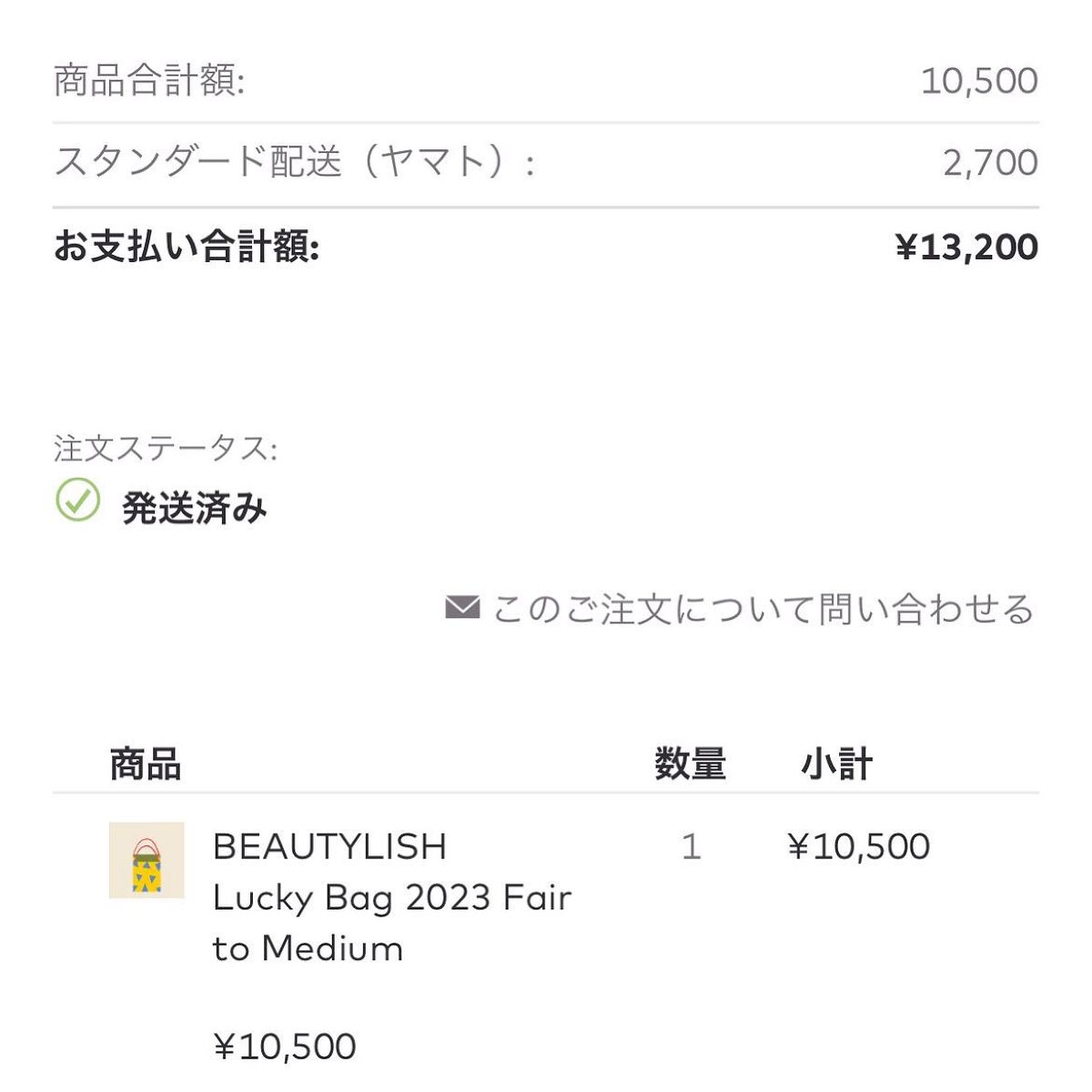Image resolution: width=1092 pixels, height=1092 pixels.
Task: Click the quantity value 1 in the product row
Action: (x=691, y=846)
